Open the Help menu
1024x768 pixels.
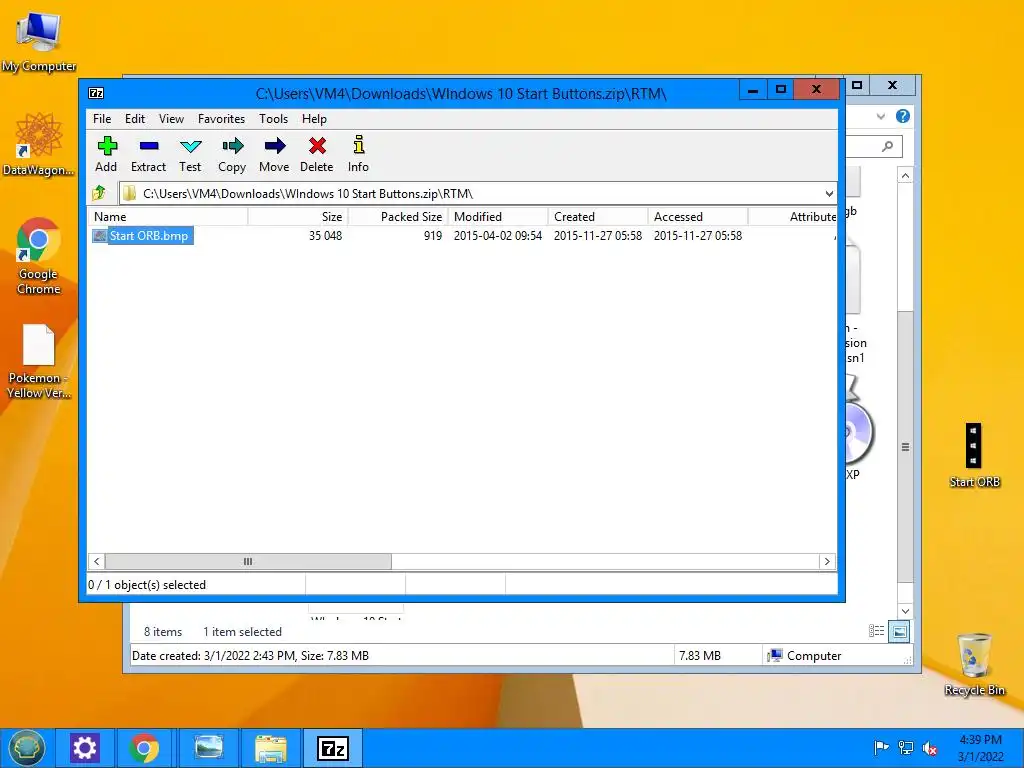314,119
